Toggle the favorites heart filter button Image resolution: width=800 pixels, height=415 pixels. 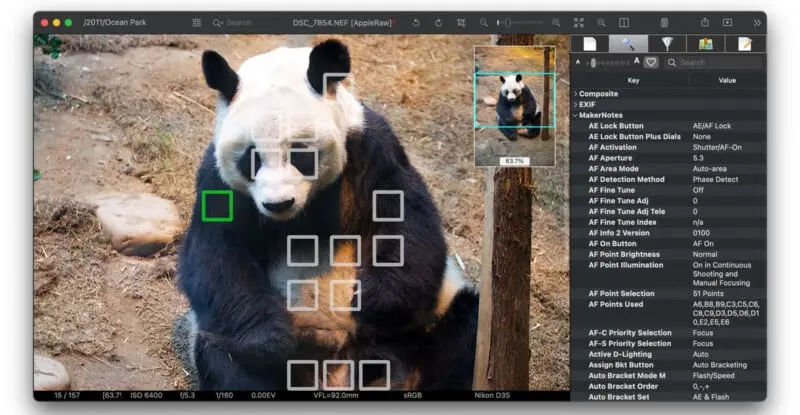pyautogui.click(x=650, y=62)
